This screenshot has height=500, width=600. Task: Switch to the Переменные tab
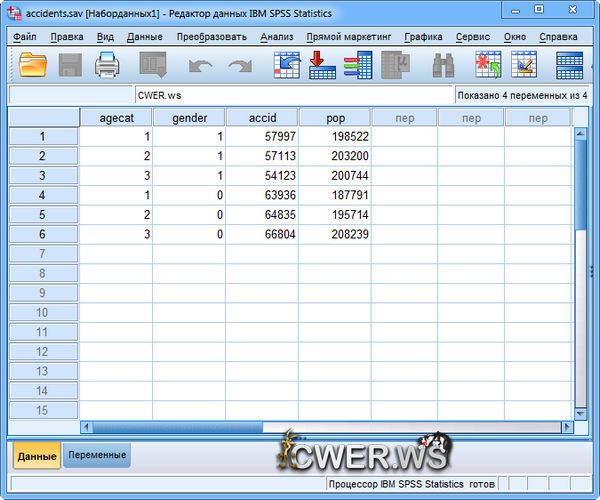(x=97, y=455)
